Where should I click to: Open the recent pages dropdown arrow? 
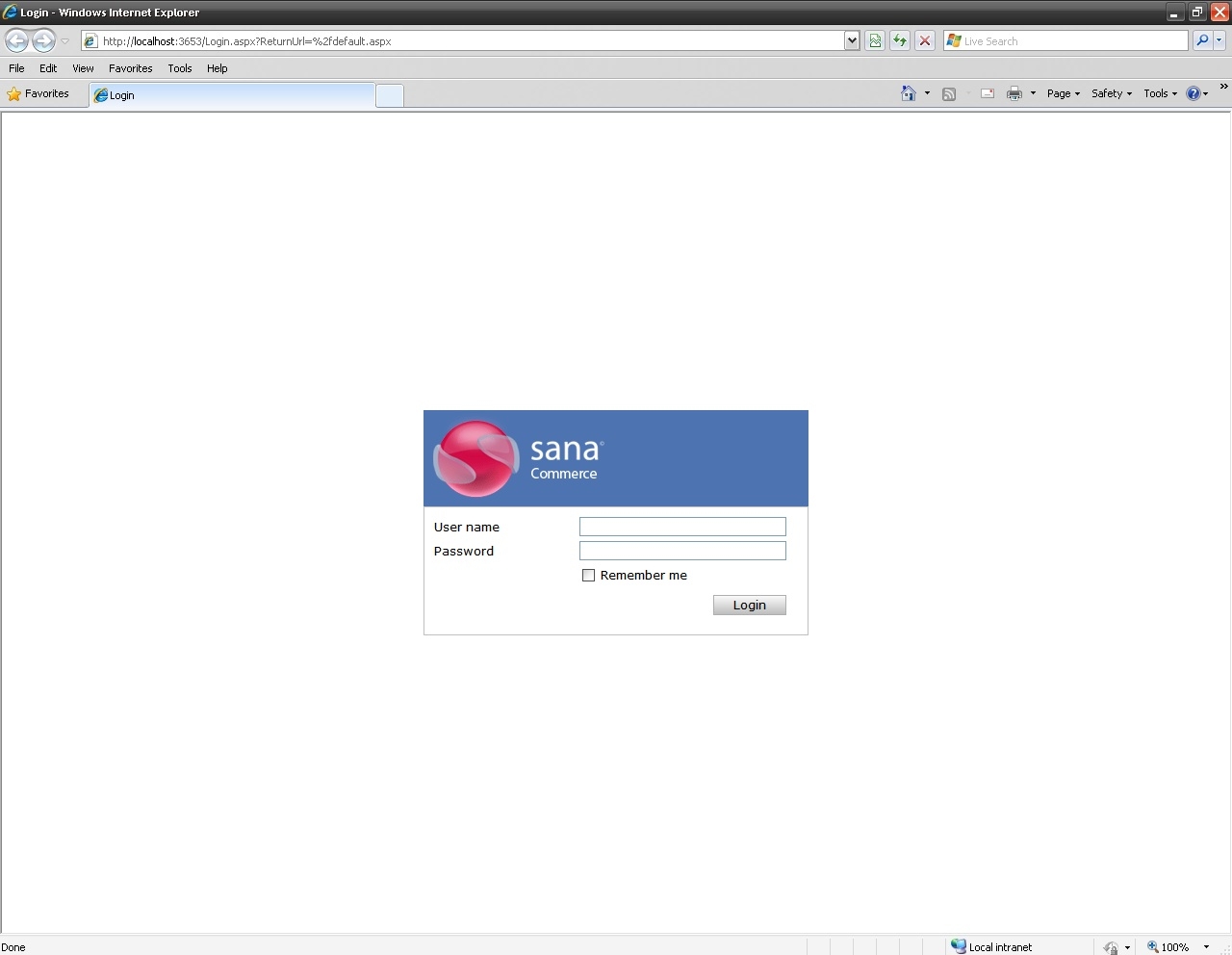point(65,41)
